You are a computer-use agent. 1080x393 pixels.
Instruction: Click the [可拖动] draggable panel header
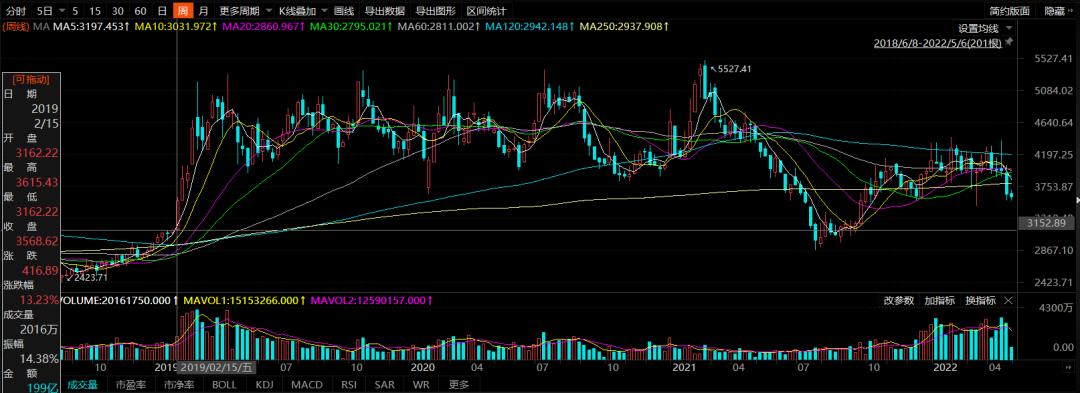[x=30, y=79]
